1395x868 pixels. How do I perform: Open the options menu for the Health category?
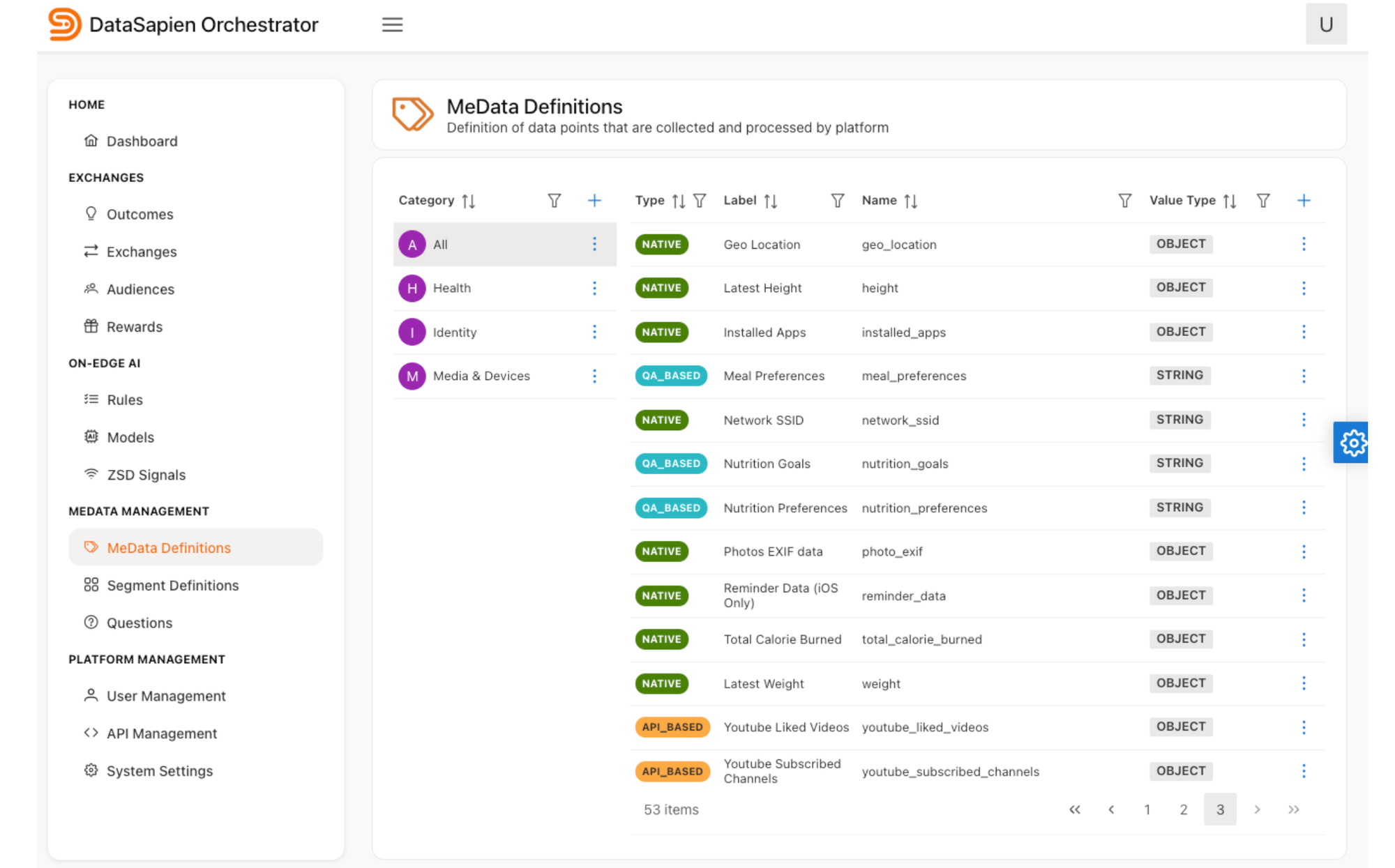coord(594,288)
